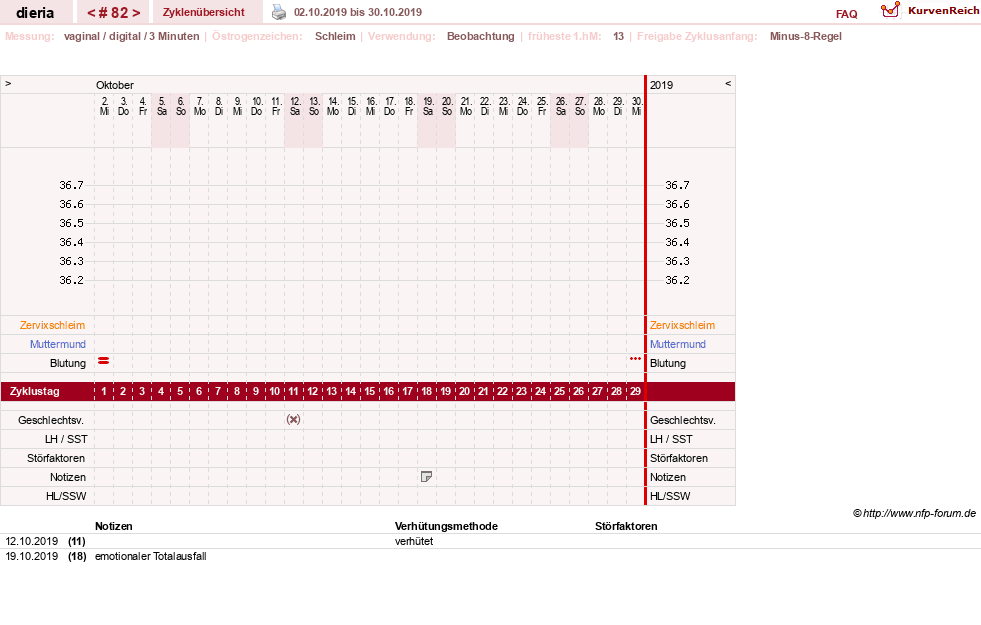The image size is (981, 625).
Task: Click the left Blutung row label
Action: click(68, 363)
